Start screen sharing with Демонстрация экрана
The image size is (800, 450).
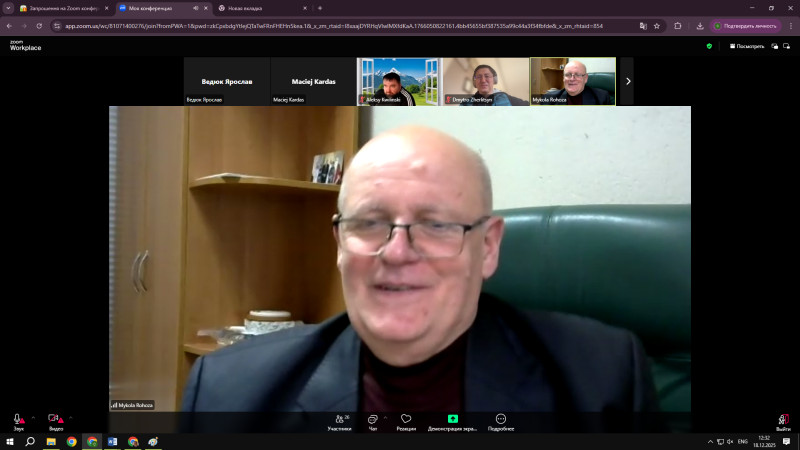453,421
